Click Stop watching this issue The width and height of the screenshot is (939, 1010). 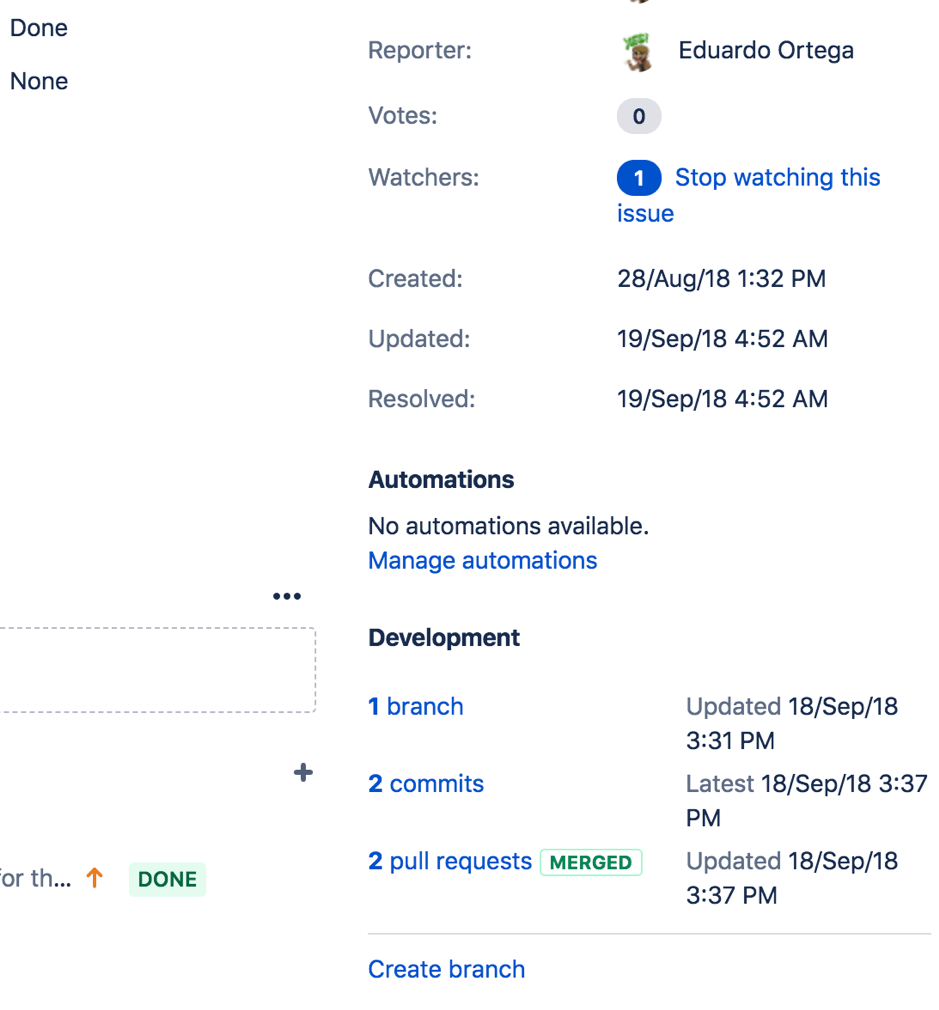[x=777, y=178]
